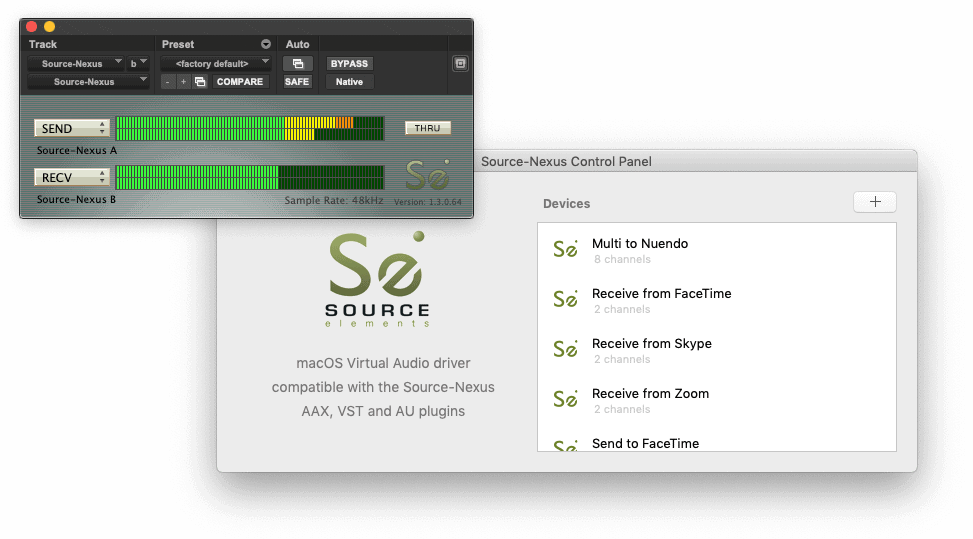Click the Source Elements logo in plugin window
This screenshot has width=973, height=539.
428,175
